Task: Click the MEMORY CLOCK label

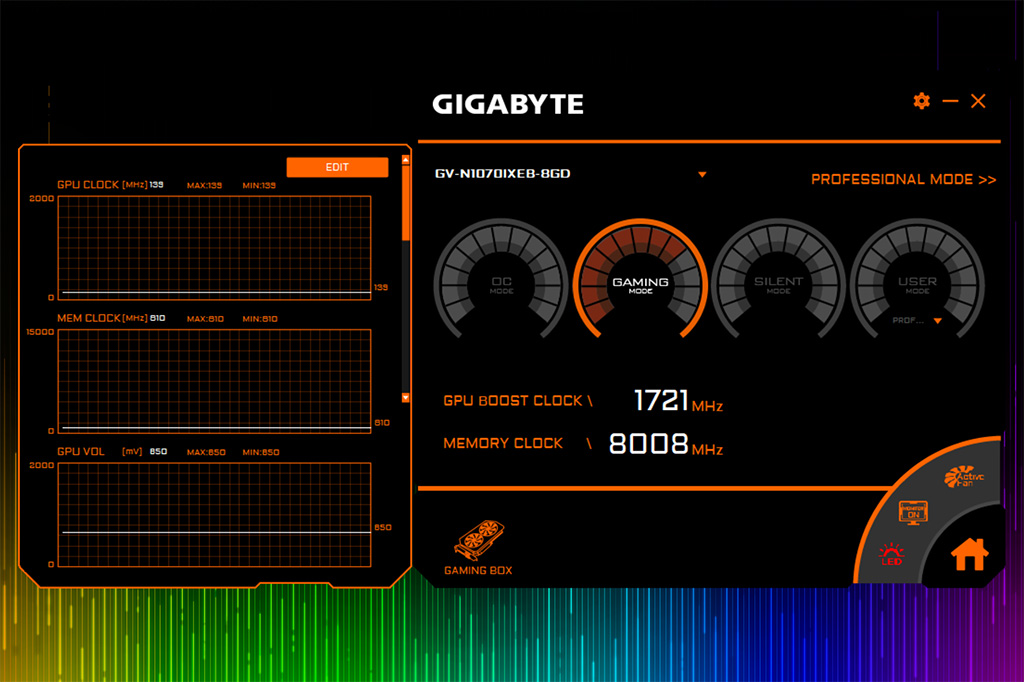Action: pos(503,444)
